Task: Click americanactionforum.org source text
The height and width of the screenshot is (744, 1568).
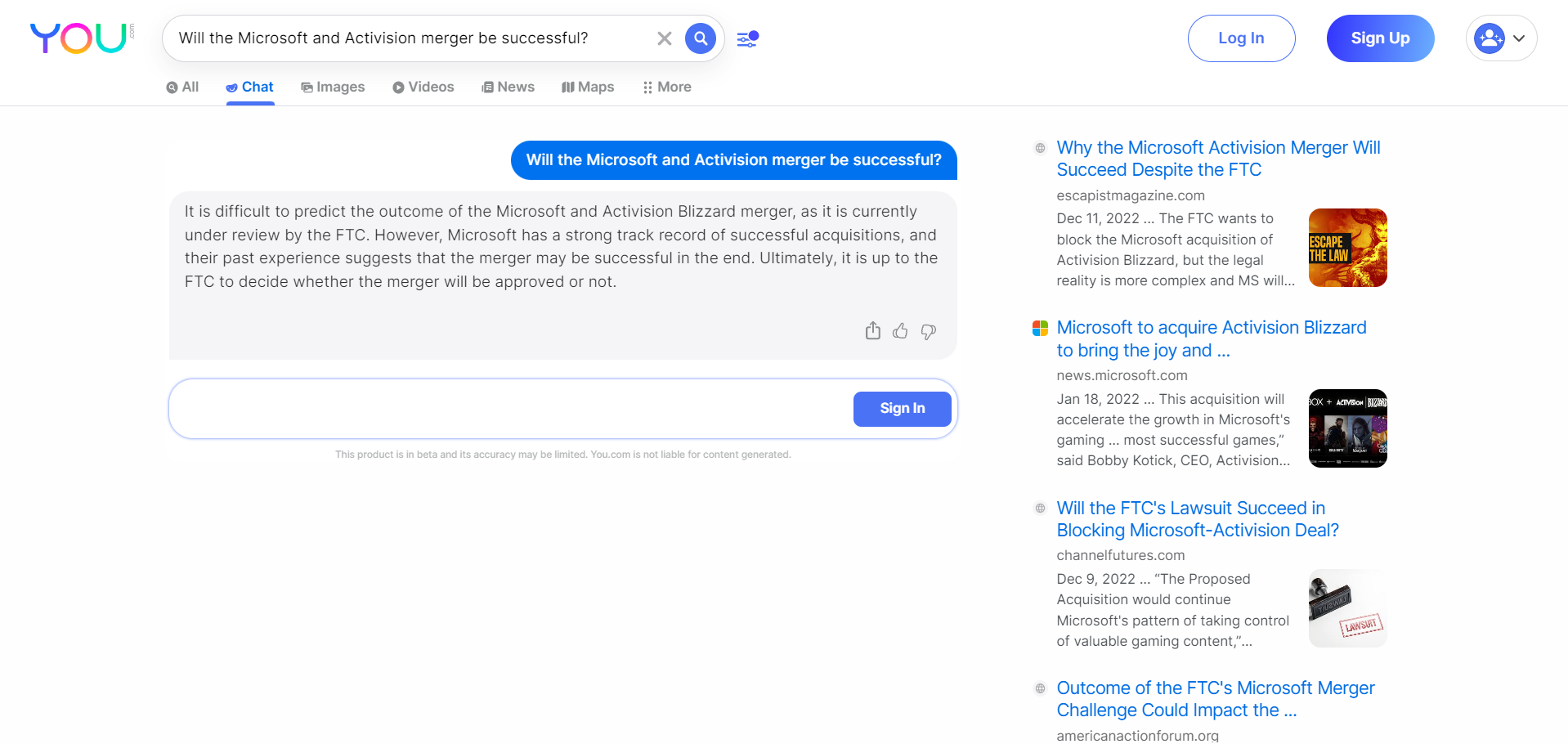Action: click(x=1137, y=735)
